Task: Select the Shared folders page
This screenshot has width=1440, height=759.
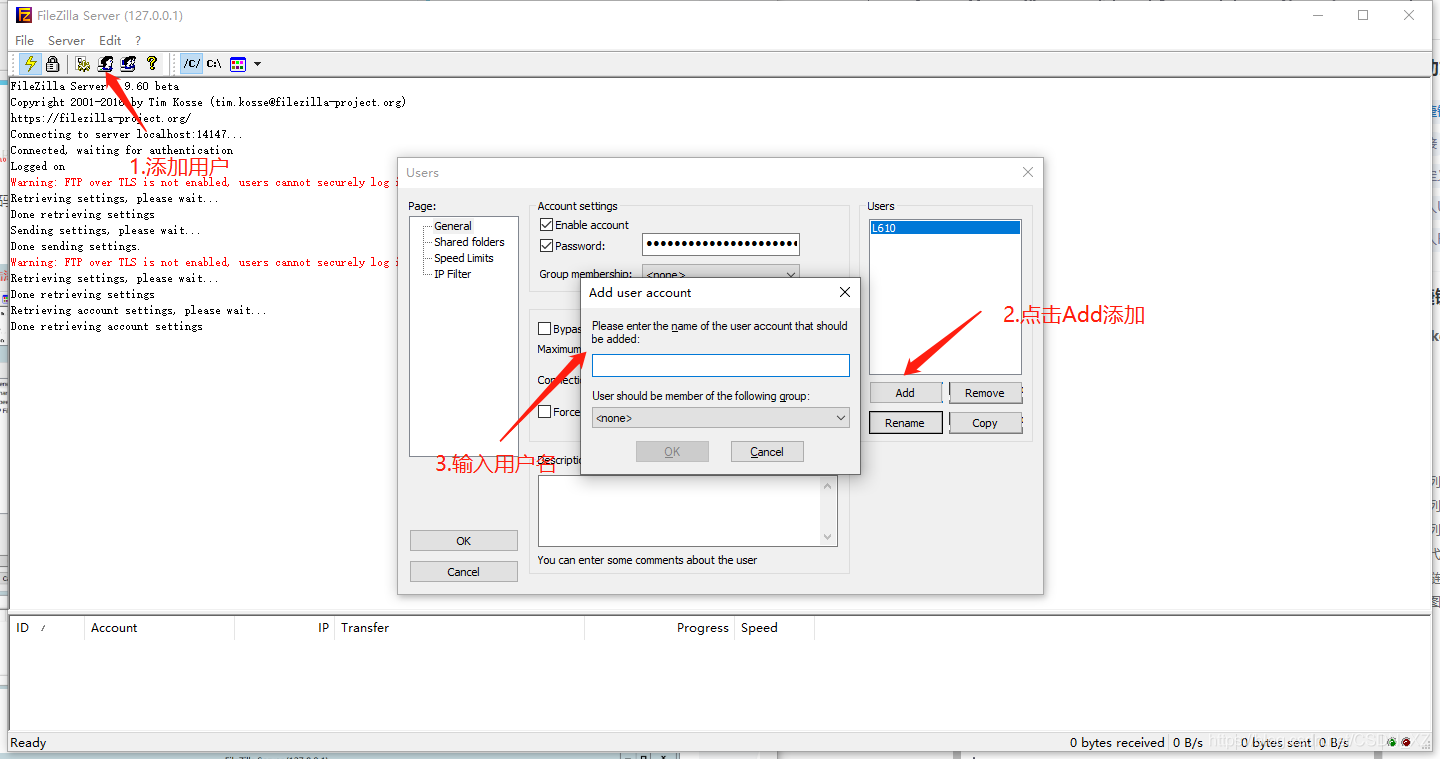Action: coord(469,242)
